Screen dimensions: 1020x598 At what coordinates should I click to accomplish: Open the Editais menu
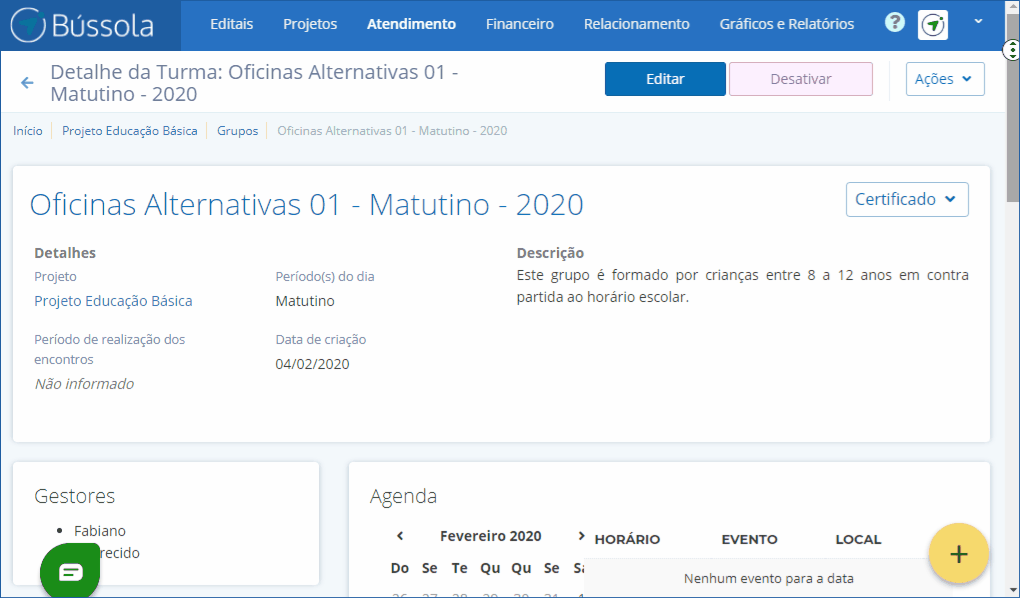click(x=231, y=24)
